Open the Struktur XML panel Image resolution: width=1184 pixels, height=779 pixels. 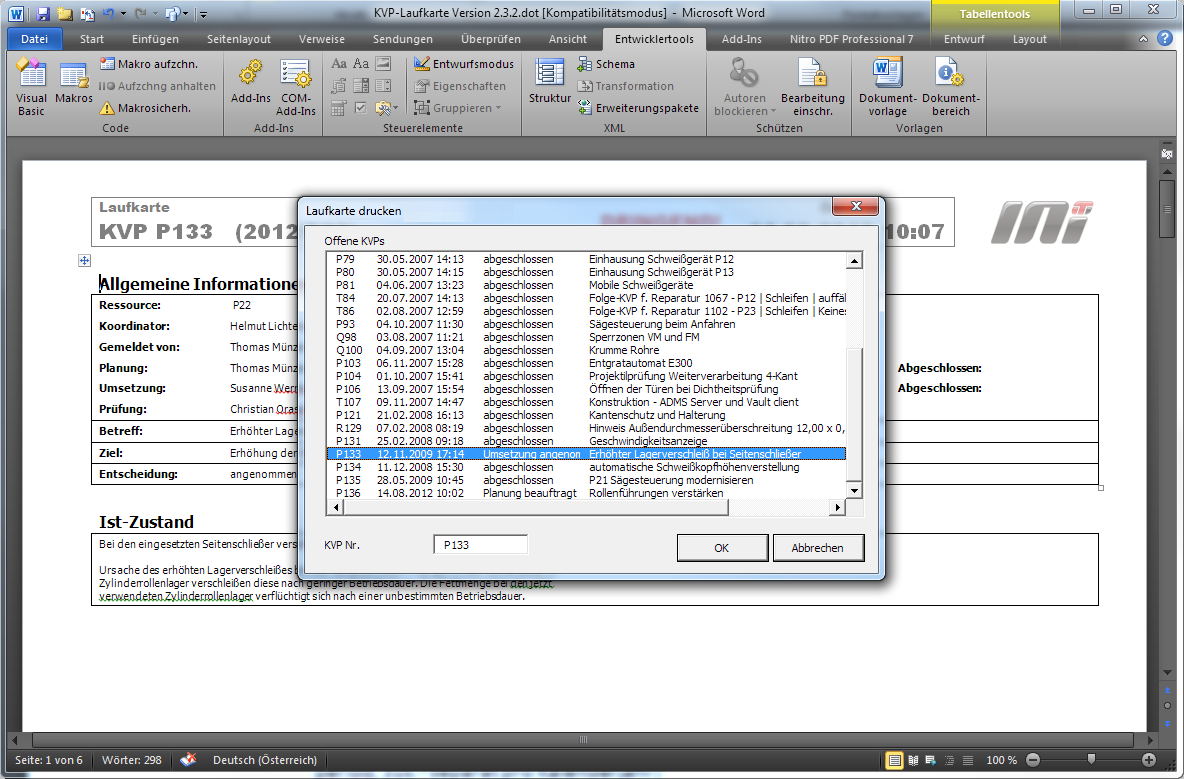click(549, 84)
